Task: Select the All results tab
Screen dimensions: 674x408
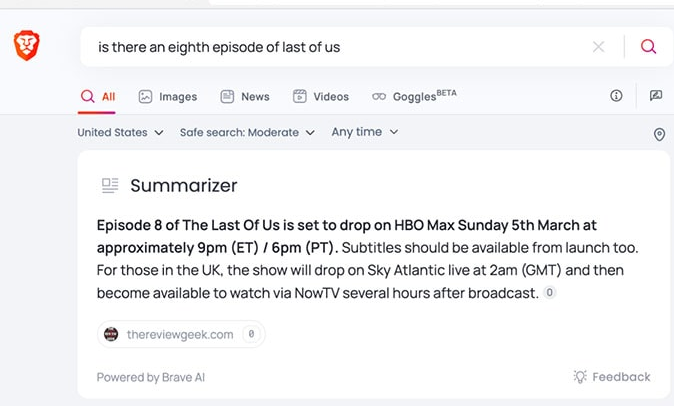Action: 98,97
